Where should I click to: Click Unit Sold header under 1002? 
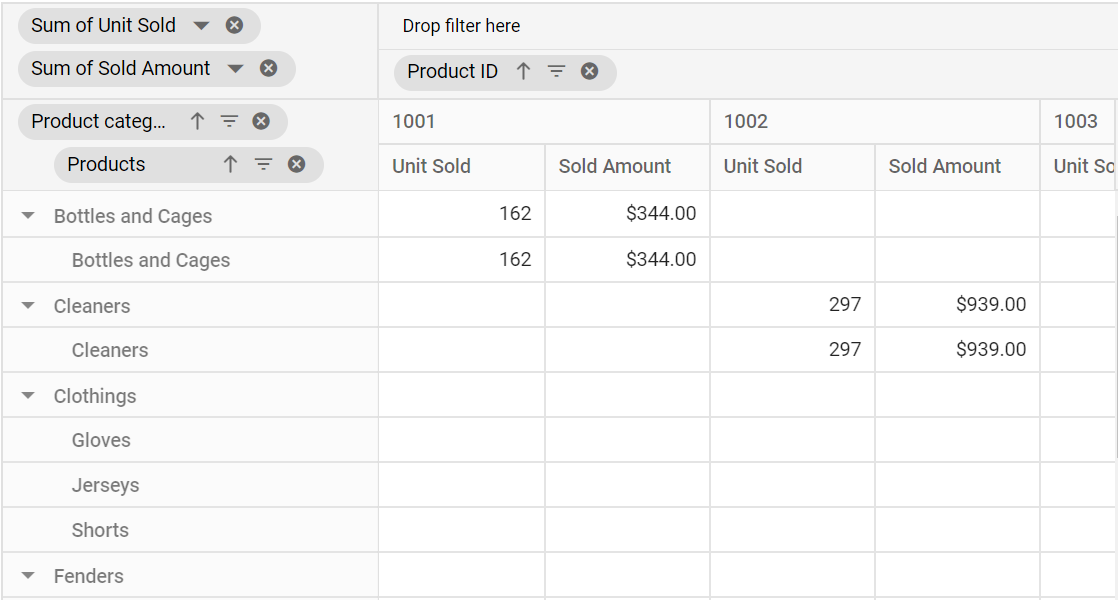pyautogui.click(x=792, y=167)
